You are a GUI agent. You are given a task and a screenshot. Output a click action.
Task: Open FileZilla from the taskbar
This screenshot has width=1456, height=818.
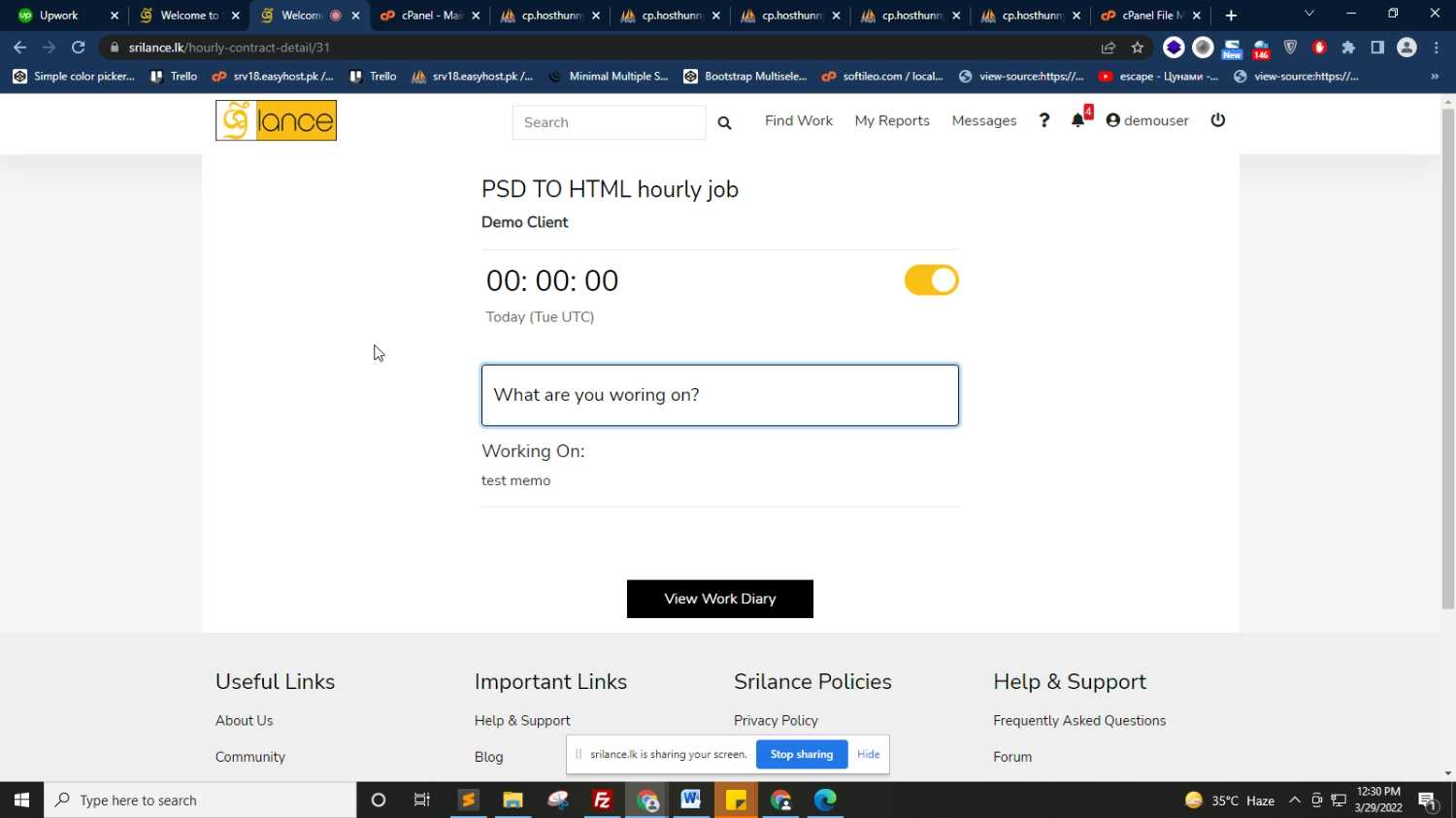click(602, 800)
